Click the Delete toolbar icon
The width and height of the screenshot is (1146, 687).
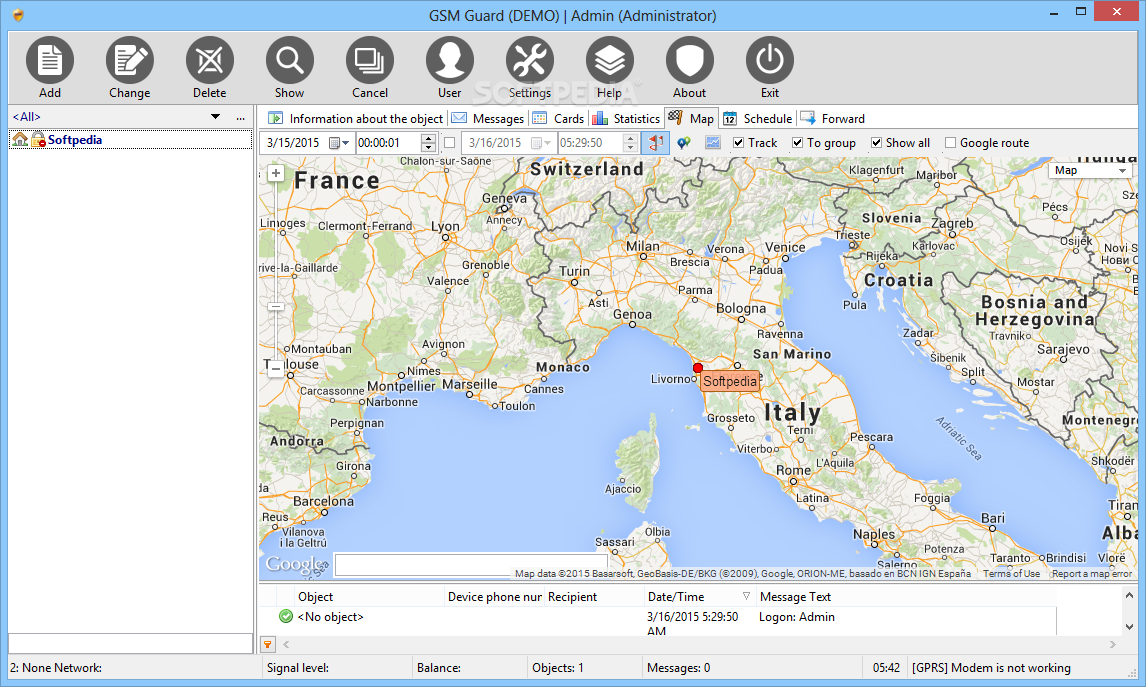pyautogui.click(x=210, y=60)
